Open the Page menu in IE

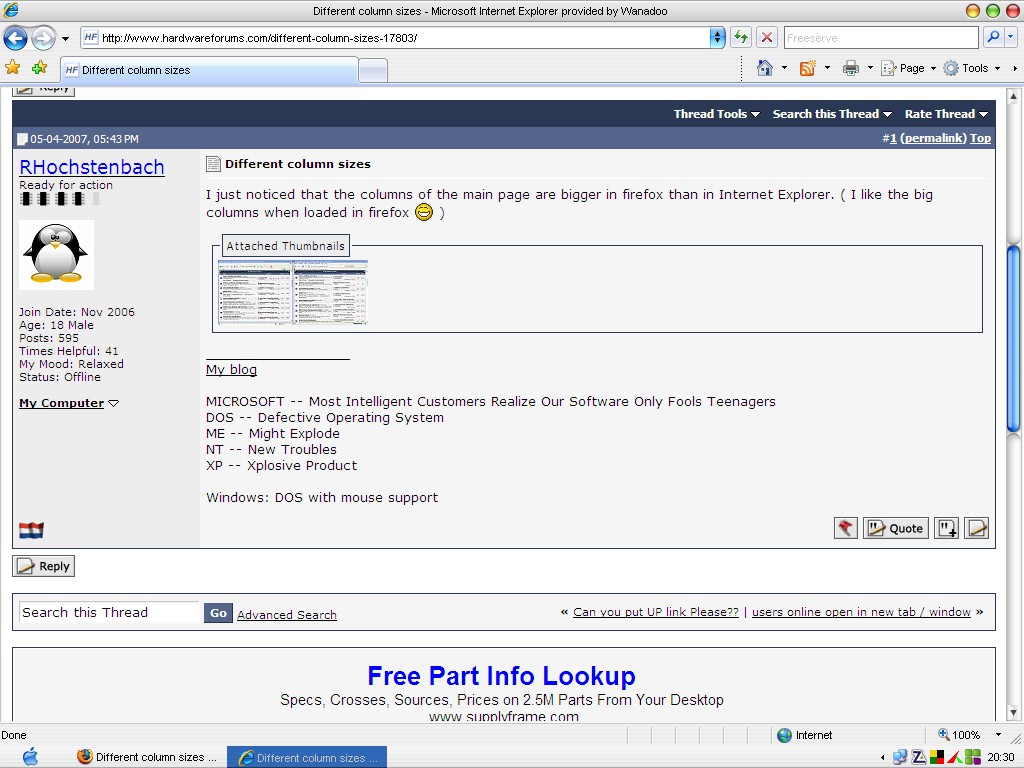[908, 68]
